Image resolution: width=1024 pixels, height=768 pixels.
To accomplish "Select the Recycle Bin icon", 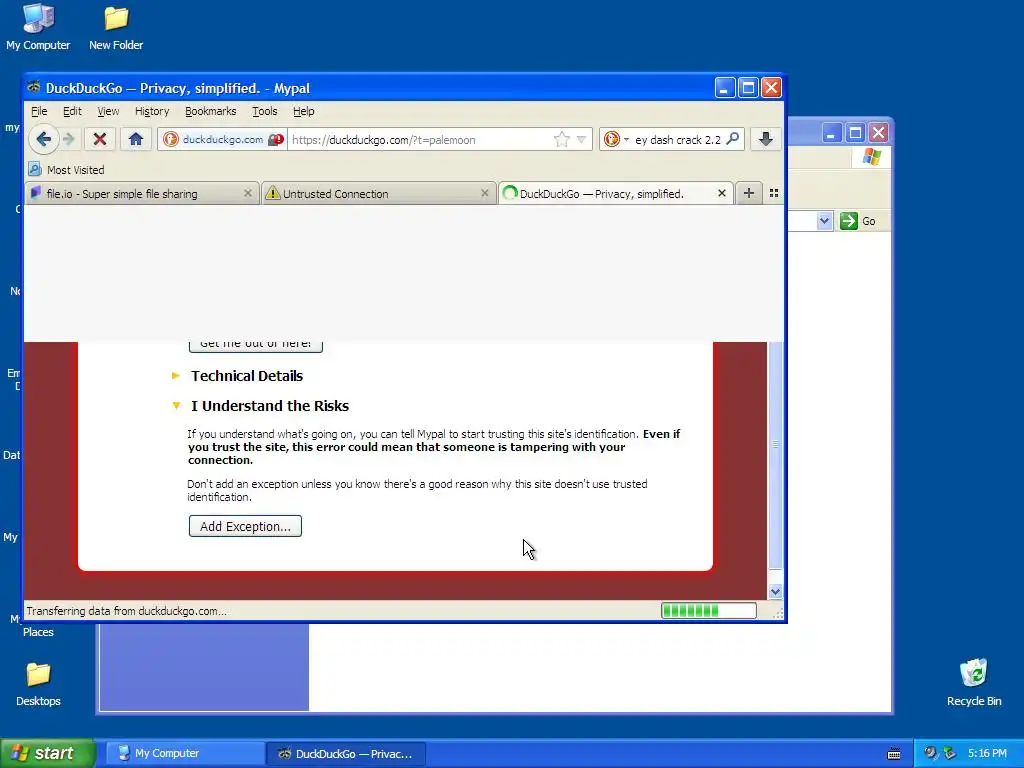I will coord(974,682).
